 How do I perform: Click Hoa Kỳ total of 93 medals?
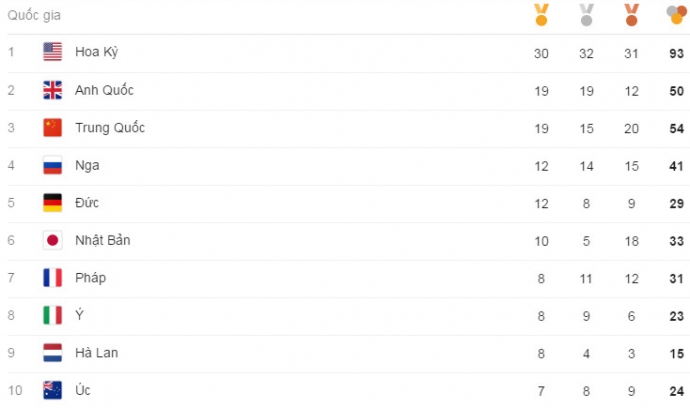[x=676, y=52]
